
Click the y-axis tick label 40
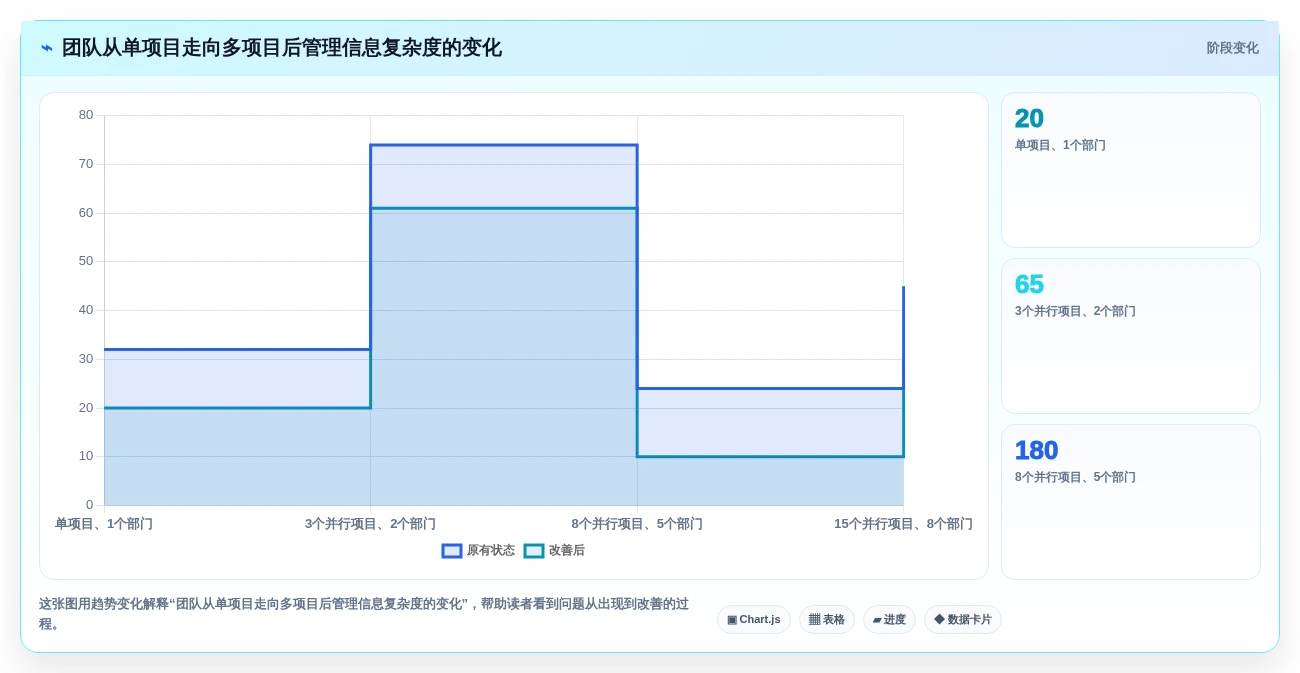coord(86,310)
